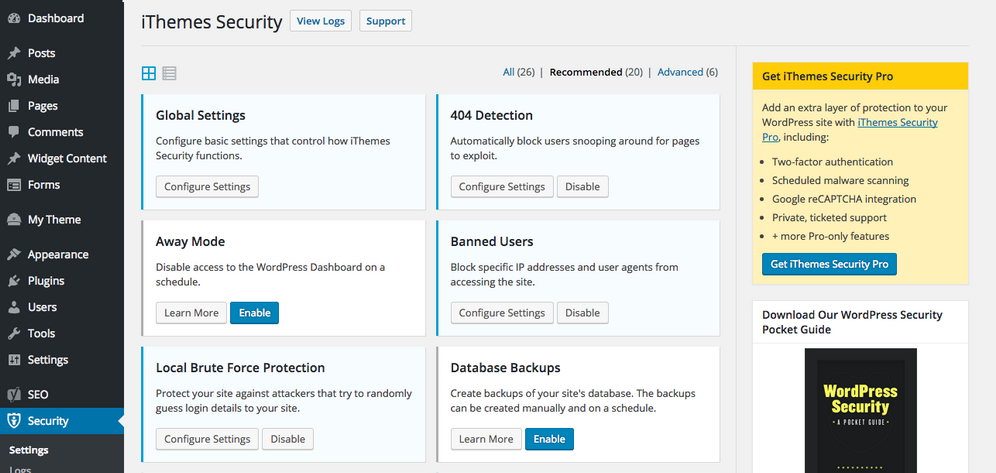
Task: Click the Global Settings card title
Action: (x=201, y=116)
